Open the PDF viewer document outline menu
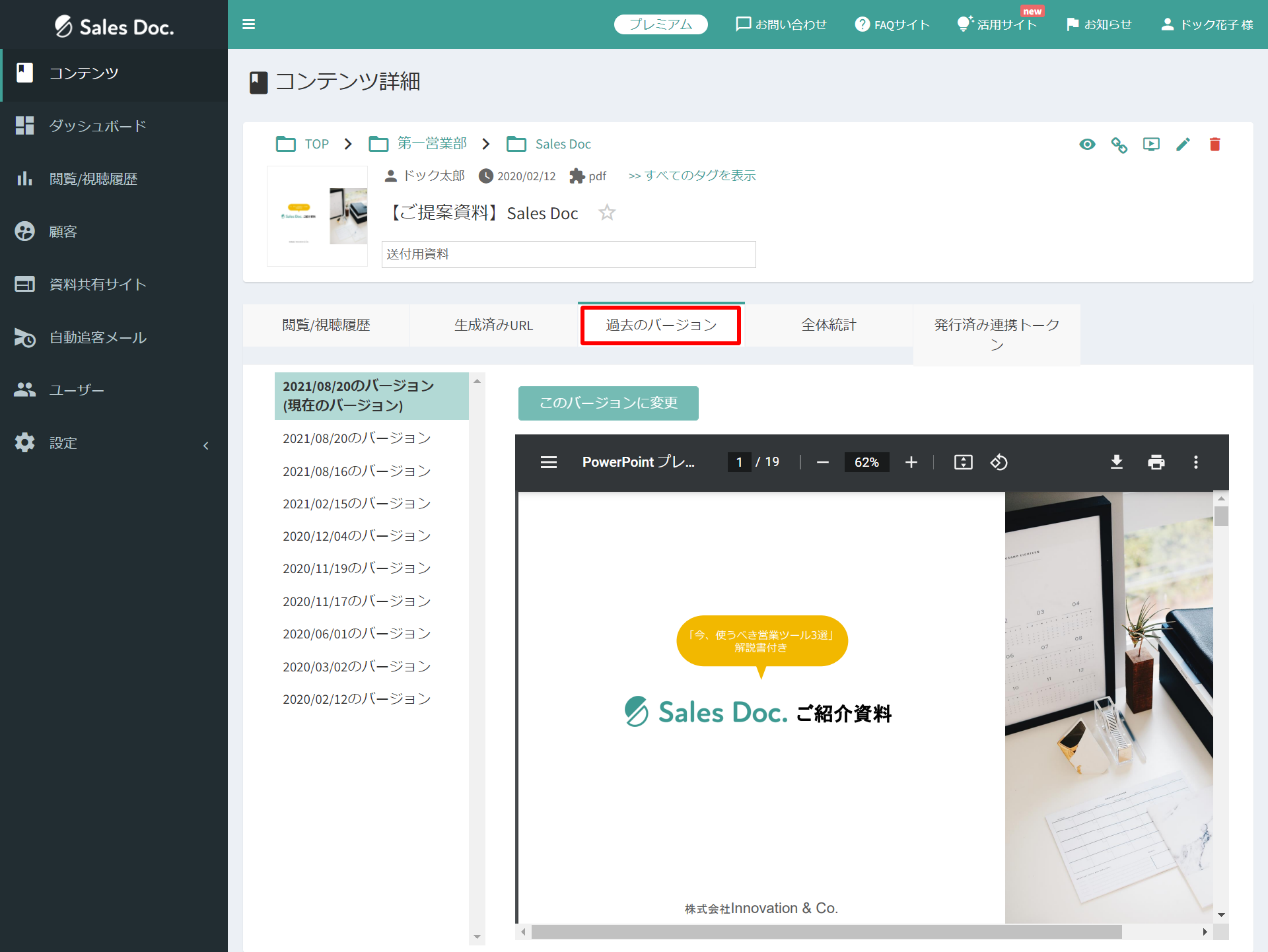The width and height of the screenshot is (1268, 952). coord(548,462)
